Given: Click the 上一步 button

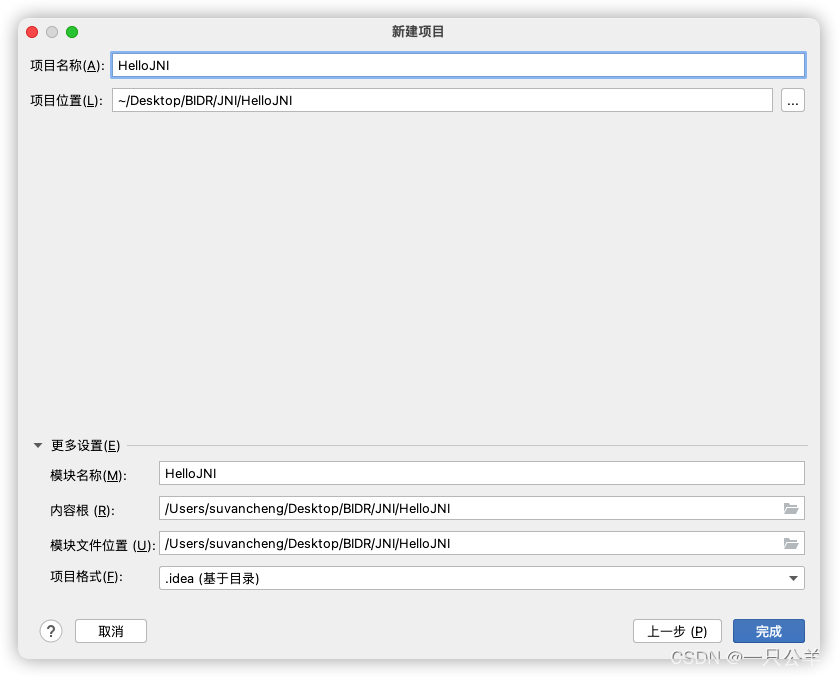Looking at the screenshot, I should [x=677, y=631].
